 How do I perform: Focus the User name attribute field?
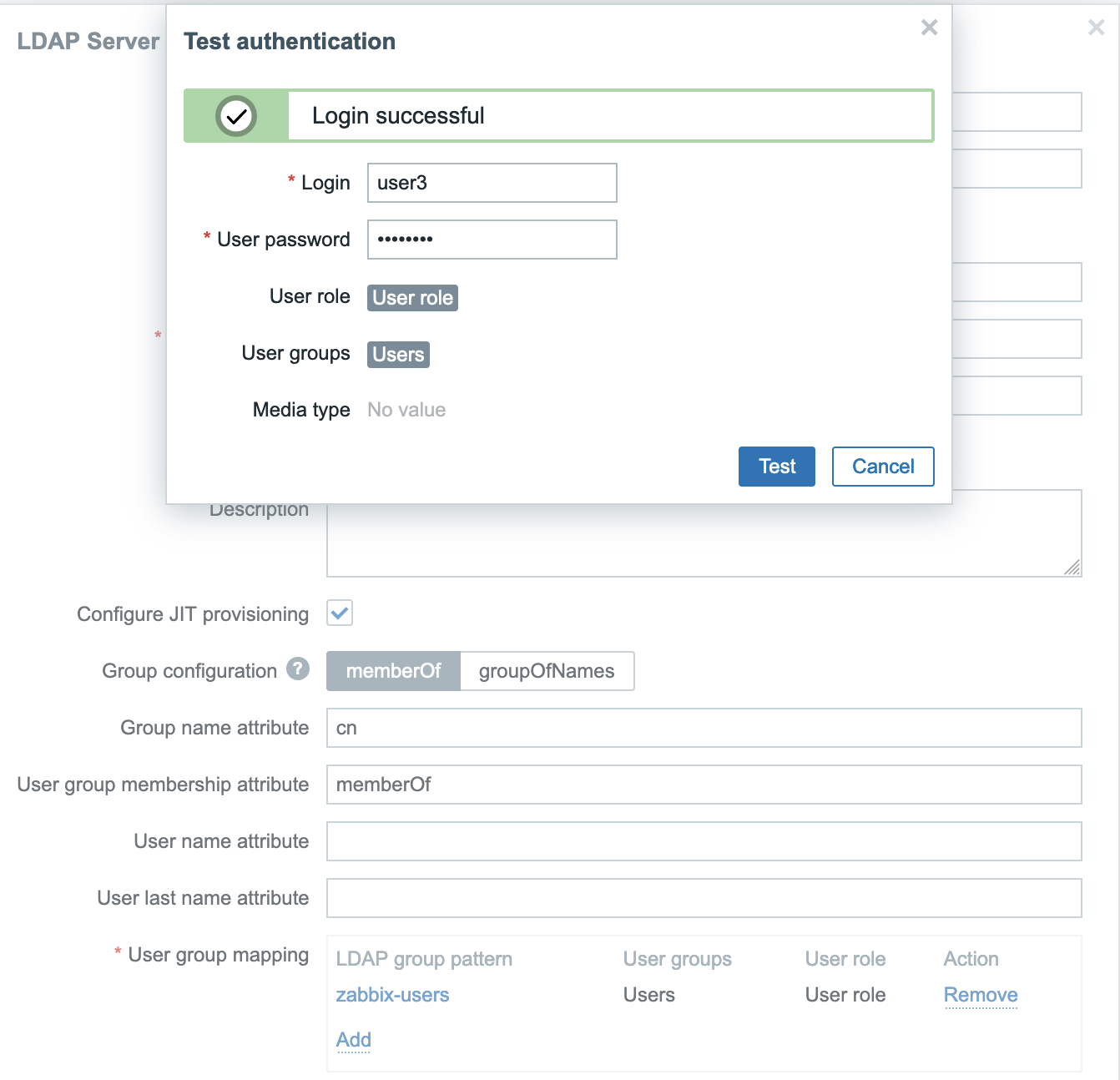click(x=704, y=841)
